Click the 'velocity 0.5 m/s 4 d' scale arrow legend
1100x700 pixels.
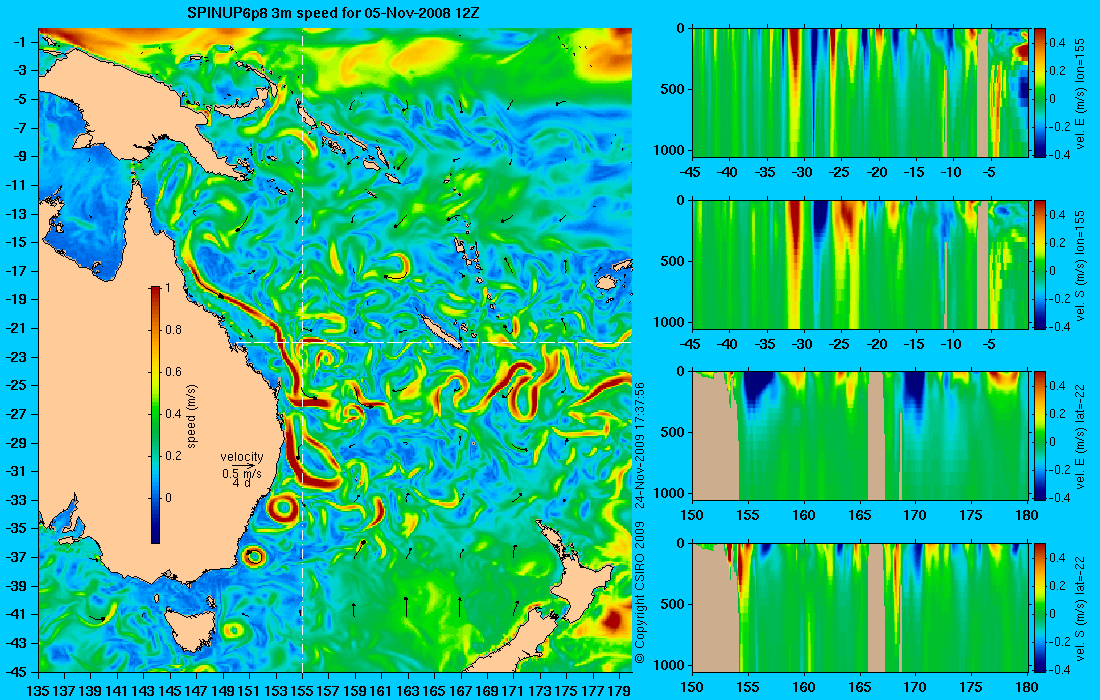pos(242,469)
